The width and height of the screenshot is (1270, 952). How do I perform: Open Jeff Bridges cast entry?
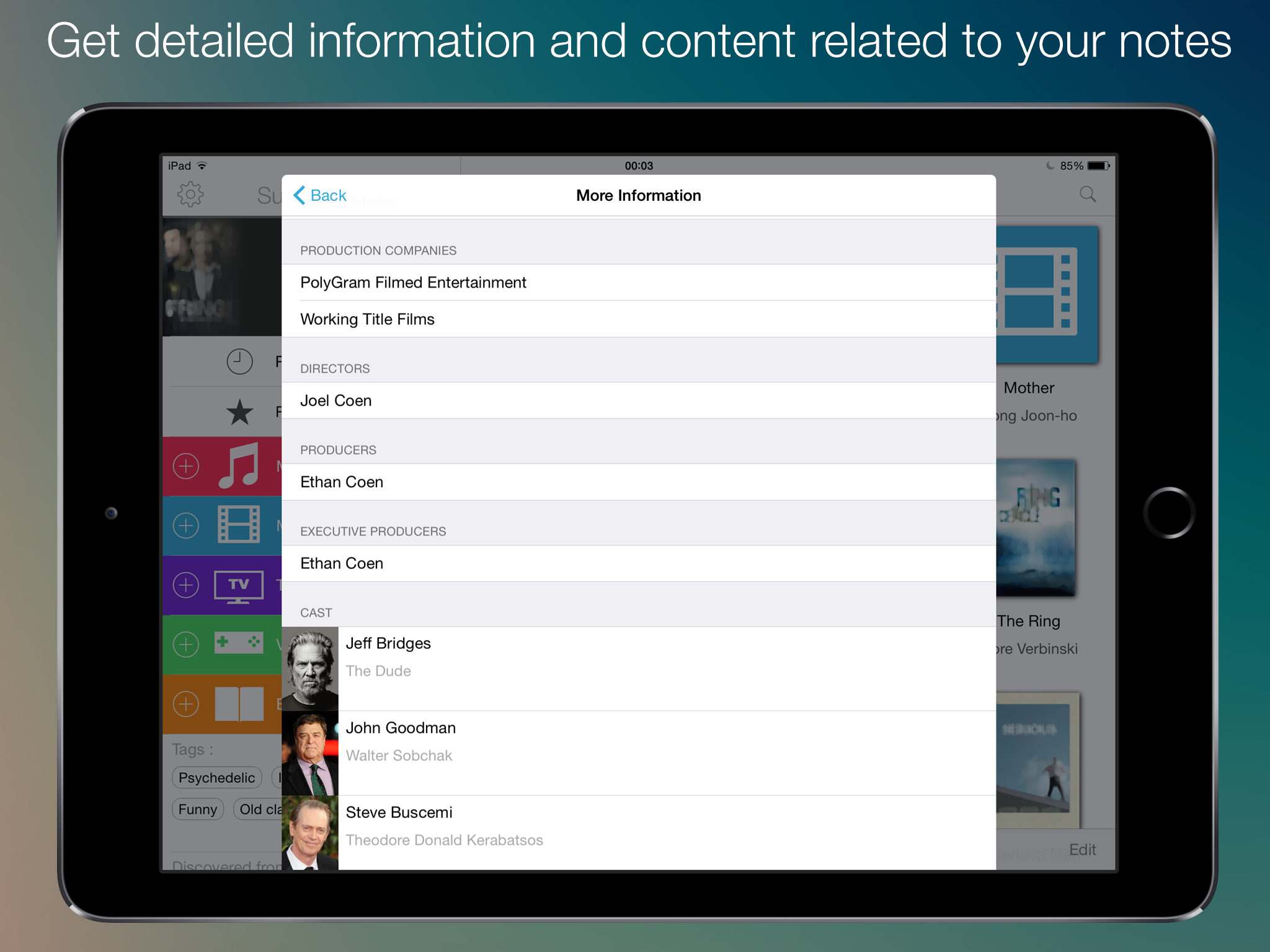coord(639,669)
